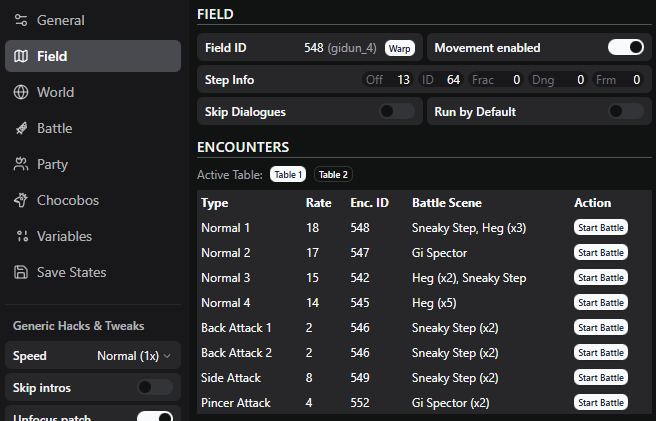
Task: Click the Pincer Attack type label
Action: pyautogui.click(x=236, y=403)
